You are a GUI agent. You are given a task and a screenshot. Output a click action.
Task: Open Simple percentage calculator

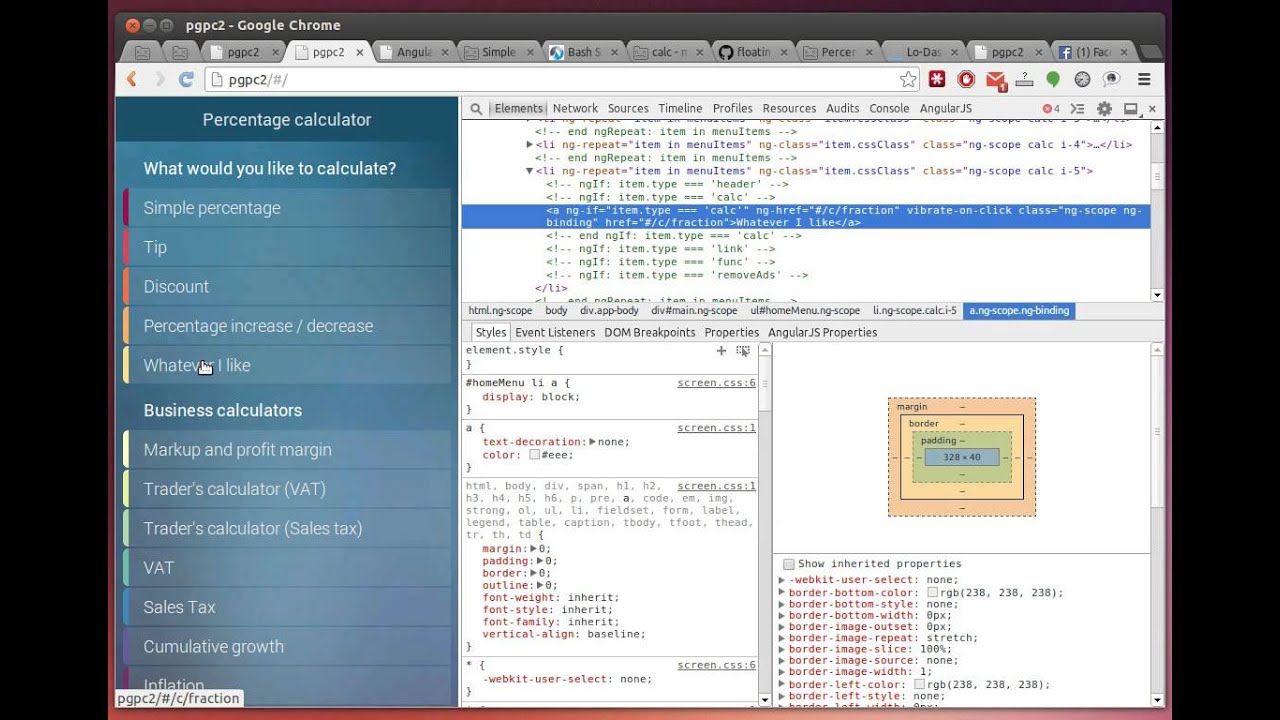[x=287, y=208]
